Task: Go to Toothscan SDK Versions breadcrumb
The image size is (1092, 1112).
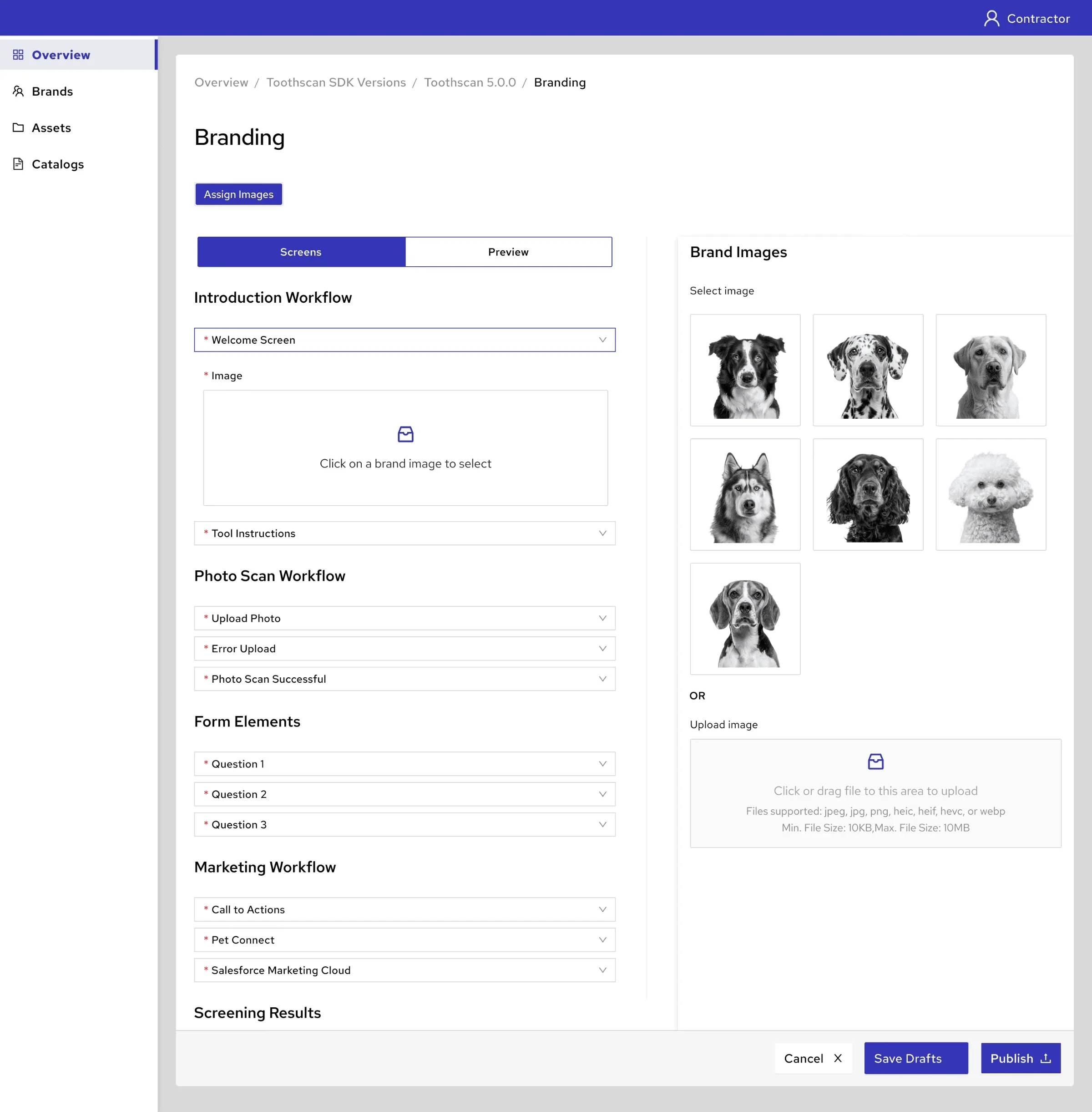Action: tap(336, 83)
